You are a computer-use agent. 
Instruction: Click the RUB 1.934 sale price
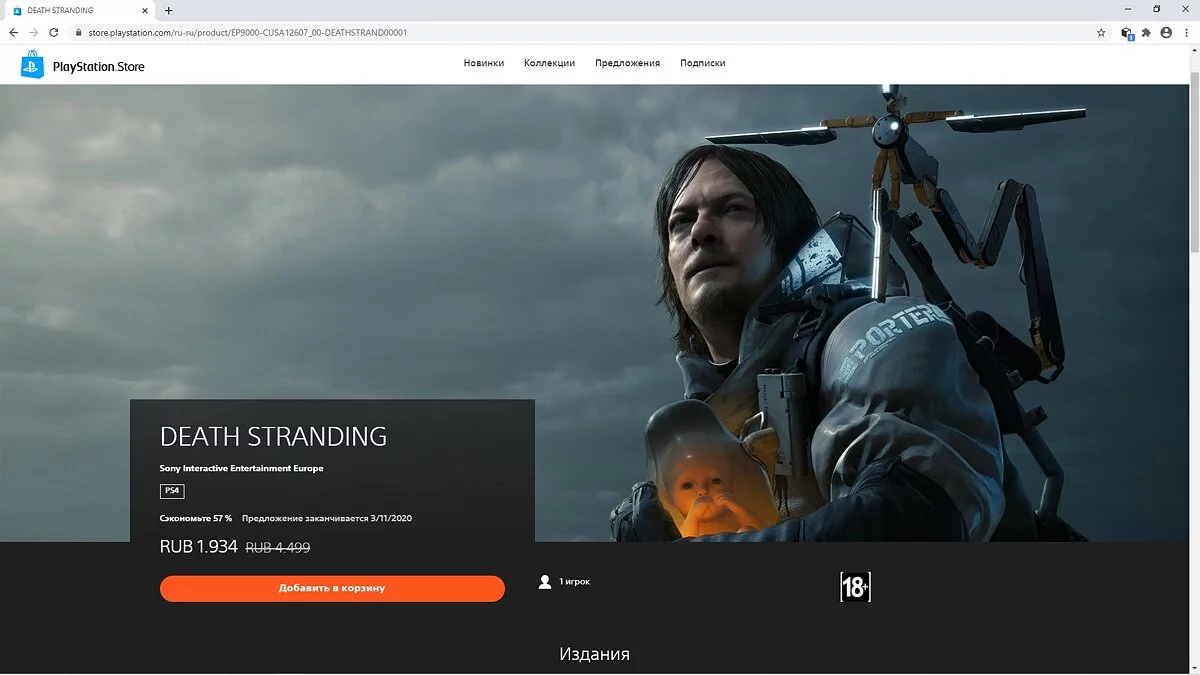tap(199, 547)
